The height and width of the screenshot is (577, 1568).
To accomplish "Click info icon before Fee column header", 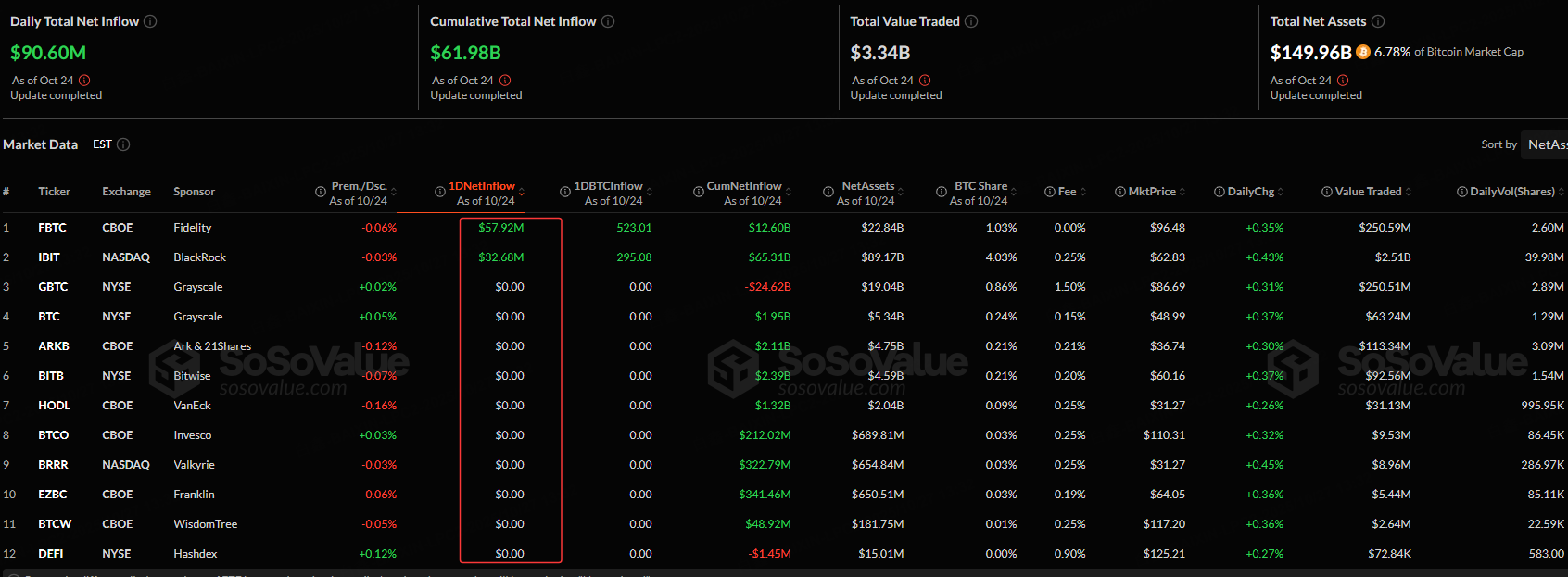I will (1050, 192).
